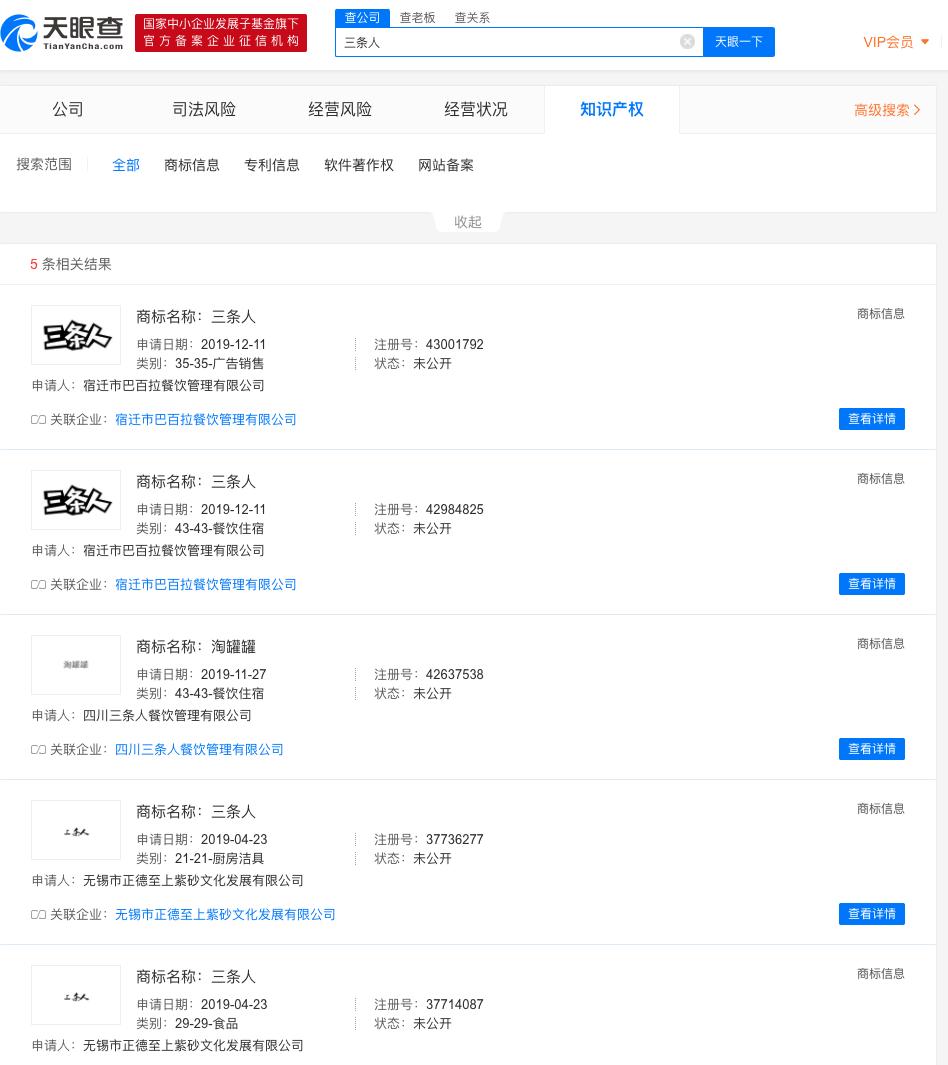Open 高级搜索 advanced search

(887, 110)
